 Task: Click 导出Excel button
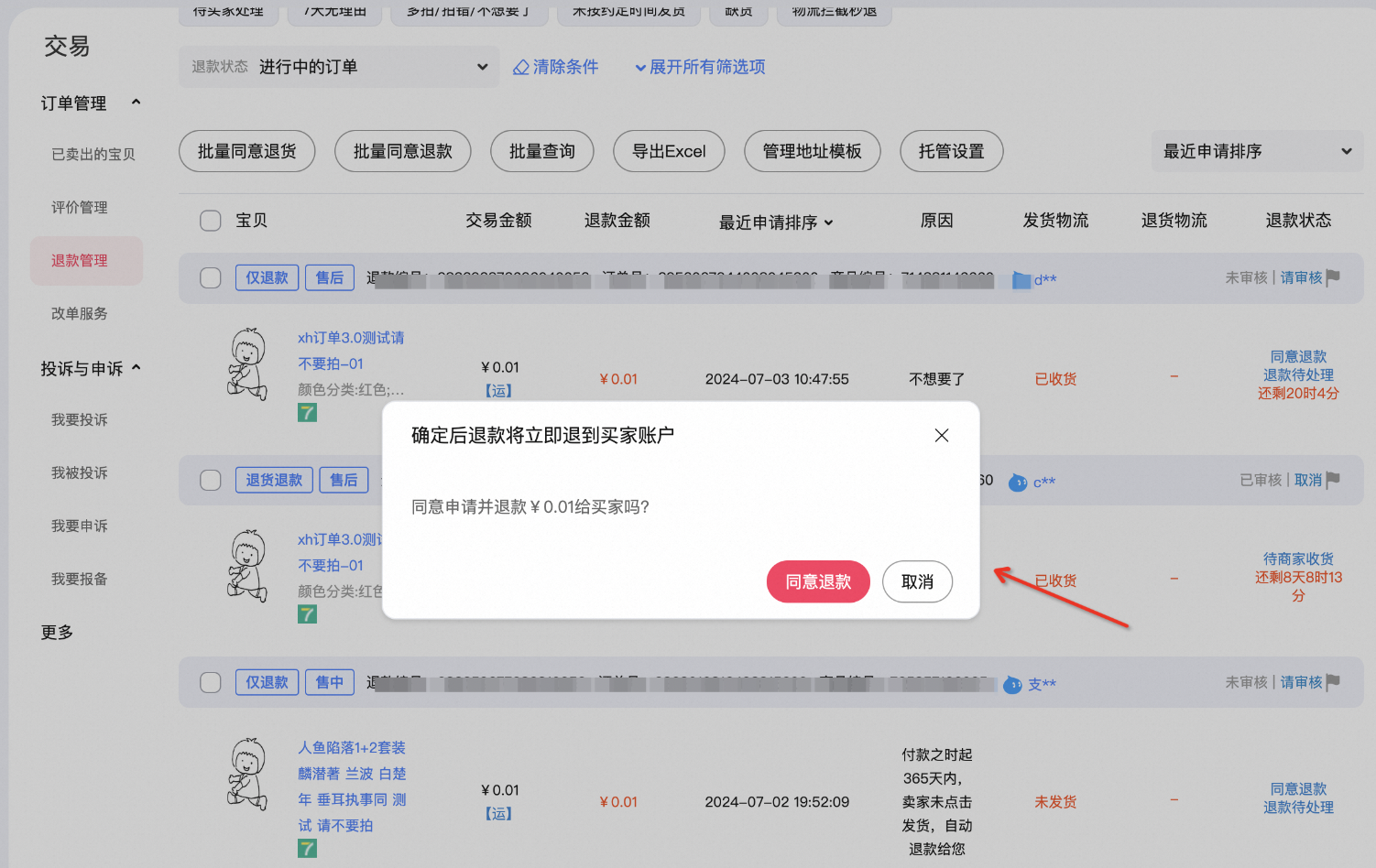tap(669, 151)
